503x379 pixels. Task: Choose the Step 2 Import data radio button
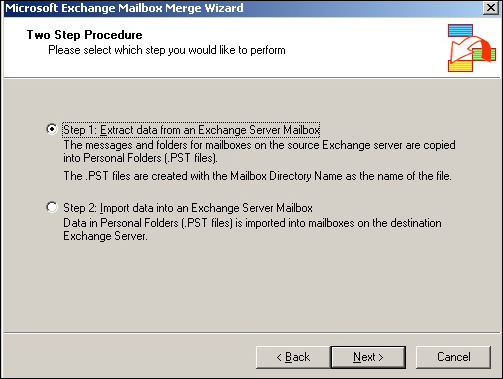click(x=52, y=207)
